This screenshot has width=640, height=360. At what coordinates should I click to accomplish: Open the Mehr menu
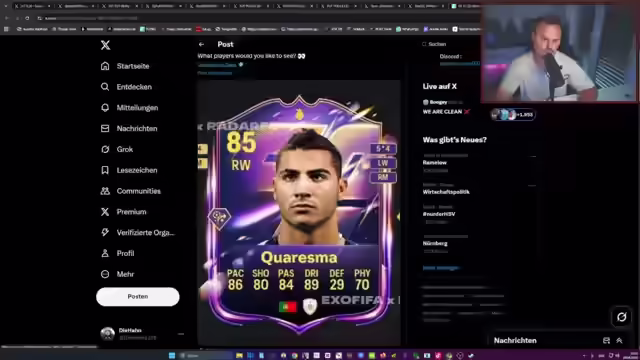point(118,274)
